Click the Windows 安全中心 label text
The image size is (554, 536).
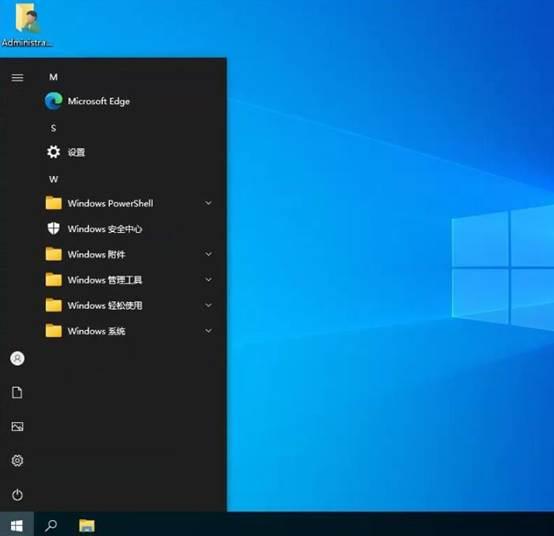[x=105, y=229]
